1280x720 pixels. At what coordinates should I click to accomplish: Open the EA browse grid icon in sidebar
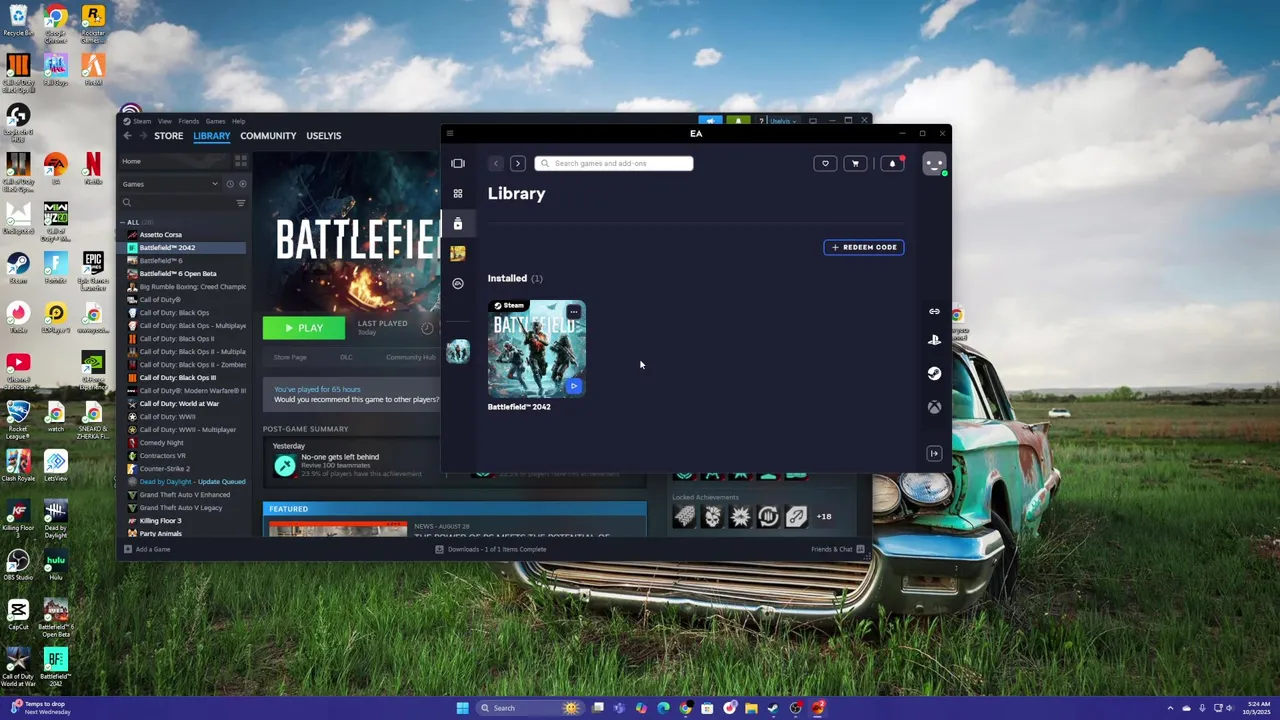click(x=458, y=193)
